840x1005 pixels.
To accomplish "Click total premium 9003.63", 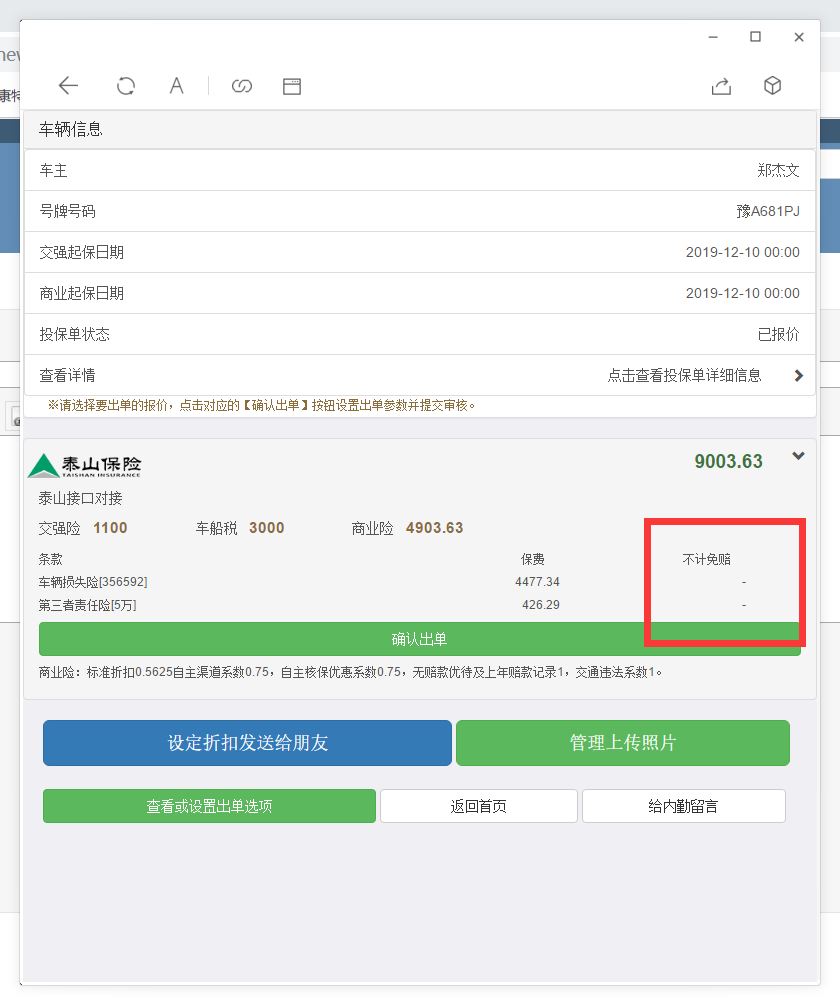I will point(729,461).
